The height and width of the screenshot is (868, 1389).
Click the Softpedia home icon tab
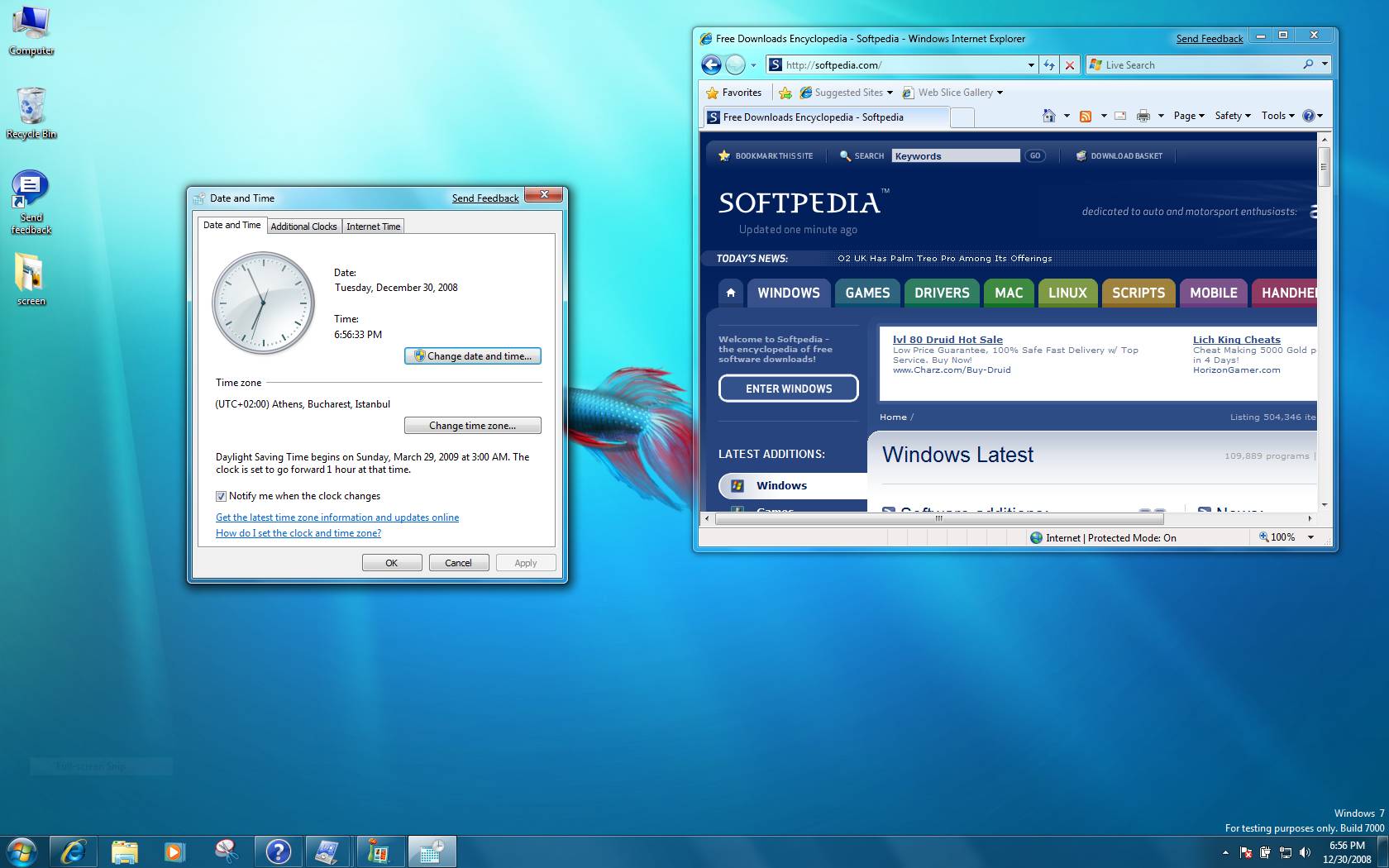[x=730, y=293]
